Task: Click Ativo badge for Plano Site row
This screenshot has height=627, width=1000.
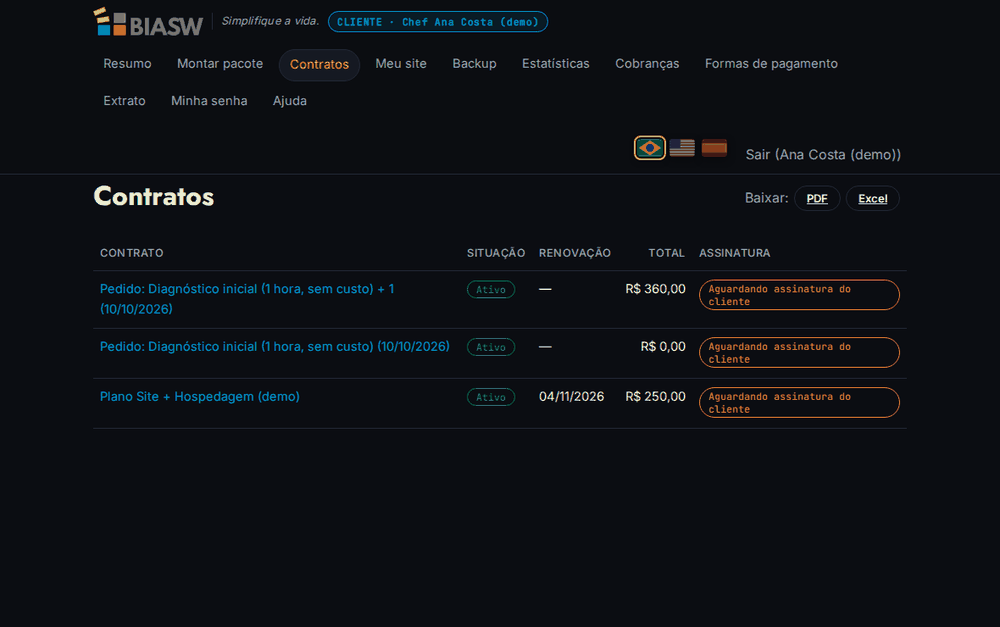Action: click(490, 397)
